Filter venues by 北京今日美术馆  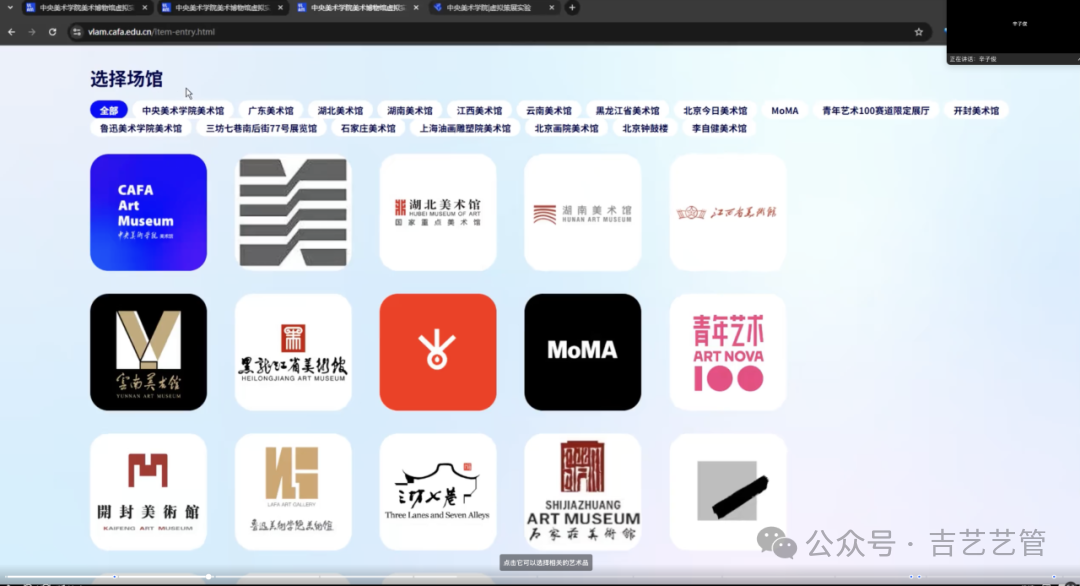coord(714,110)
